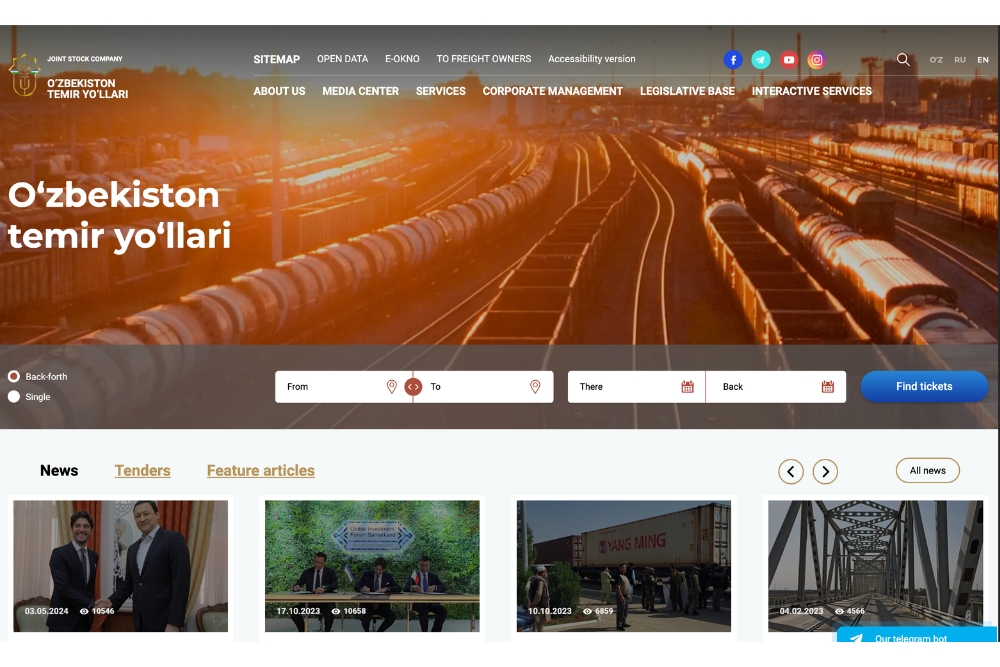Select the Single trip option

click(14, 397)
